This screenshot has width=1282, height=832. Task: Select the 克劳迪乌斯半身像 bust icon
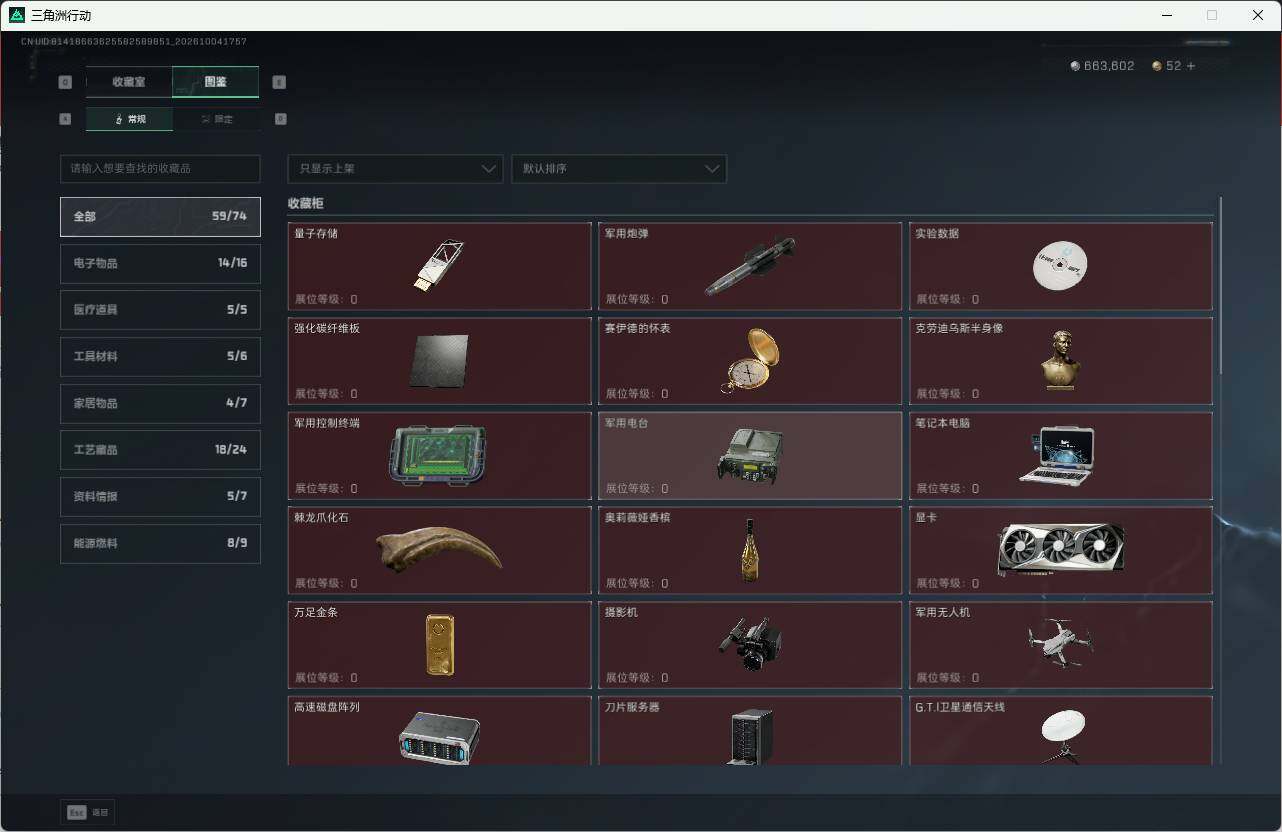pyautogui.click(x=1060, y=360)
